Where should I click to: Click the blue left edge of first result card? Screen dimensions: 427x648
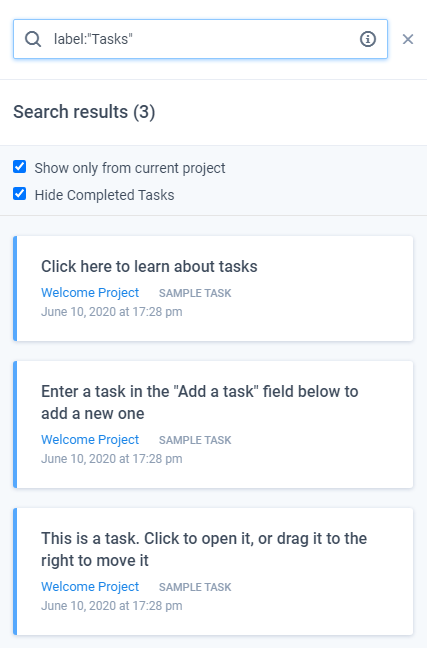[15, 288]
